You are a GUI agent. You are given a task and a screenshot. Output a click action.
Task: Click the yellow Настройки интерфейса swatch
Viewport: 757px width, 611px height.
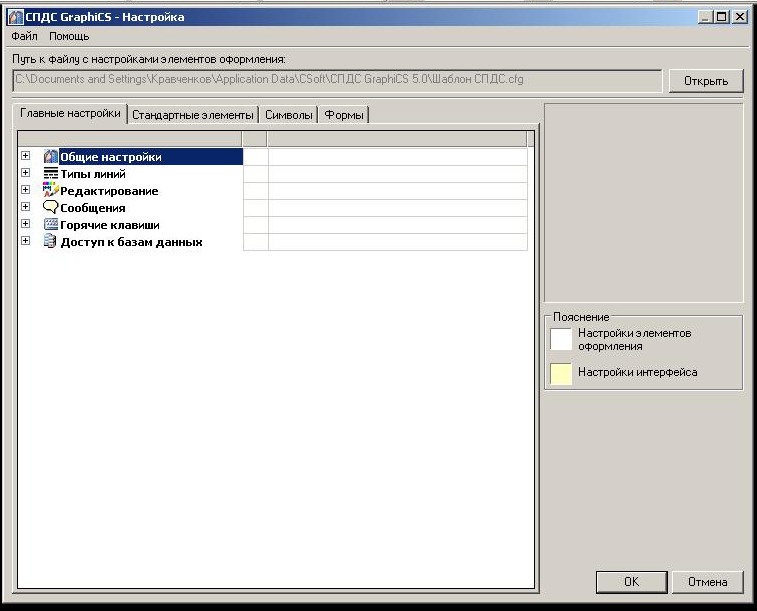[561, 374]
